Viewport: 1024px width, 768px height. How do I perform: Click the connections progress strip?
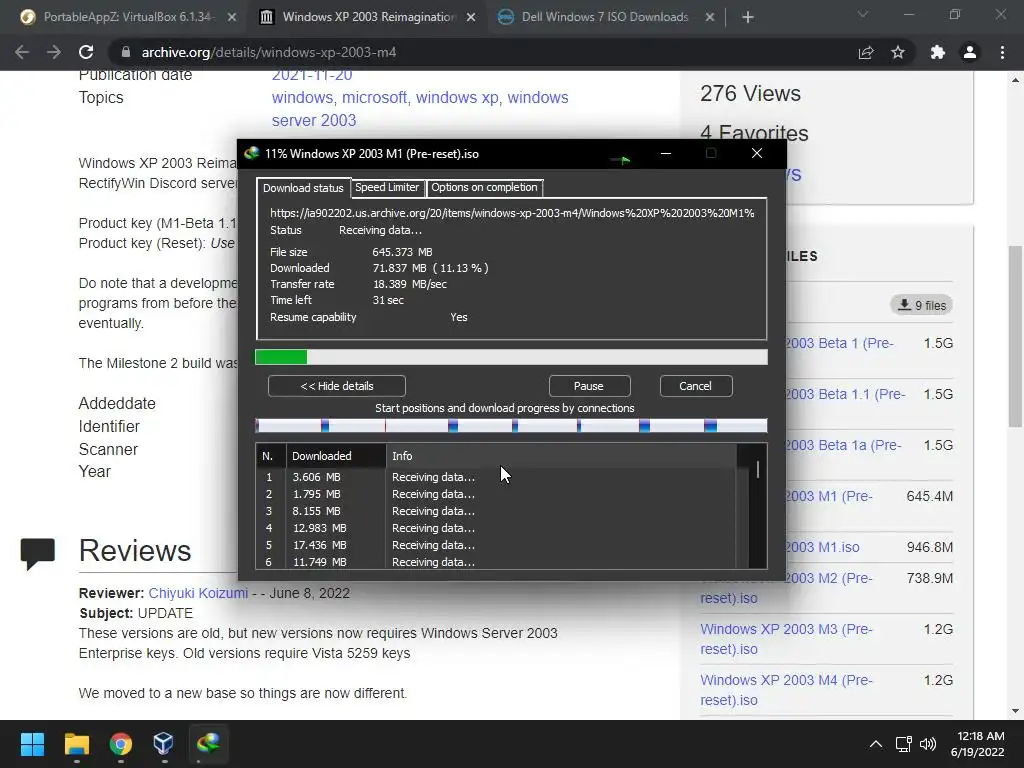pos(511,426)
